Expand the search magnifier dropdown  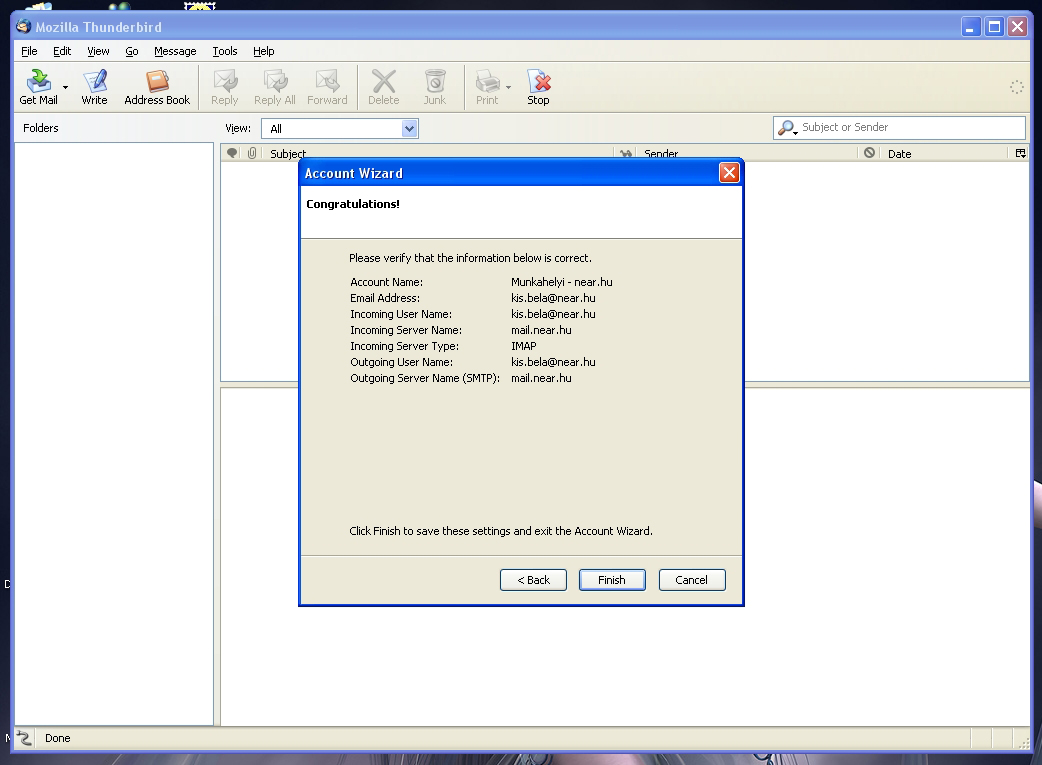788,128
